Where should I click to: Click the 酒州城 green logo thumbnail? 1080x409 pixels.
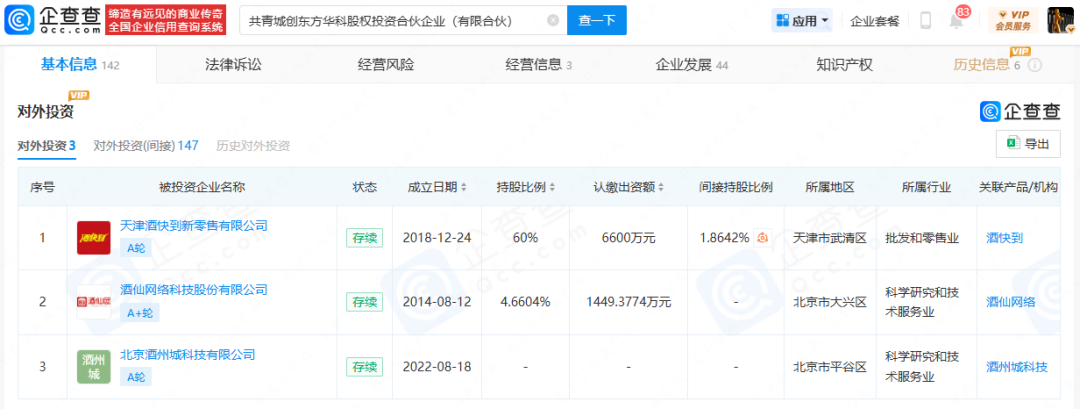(x=93, y=366)
